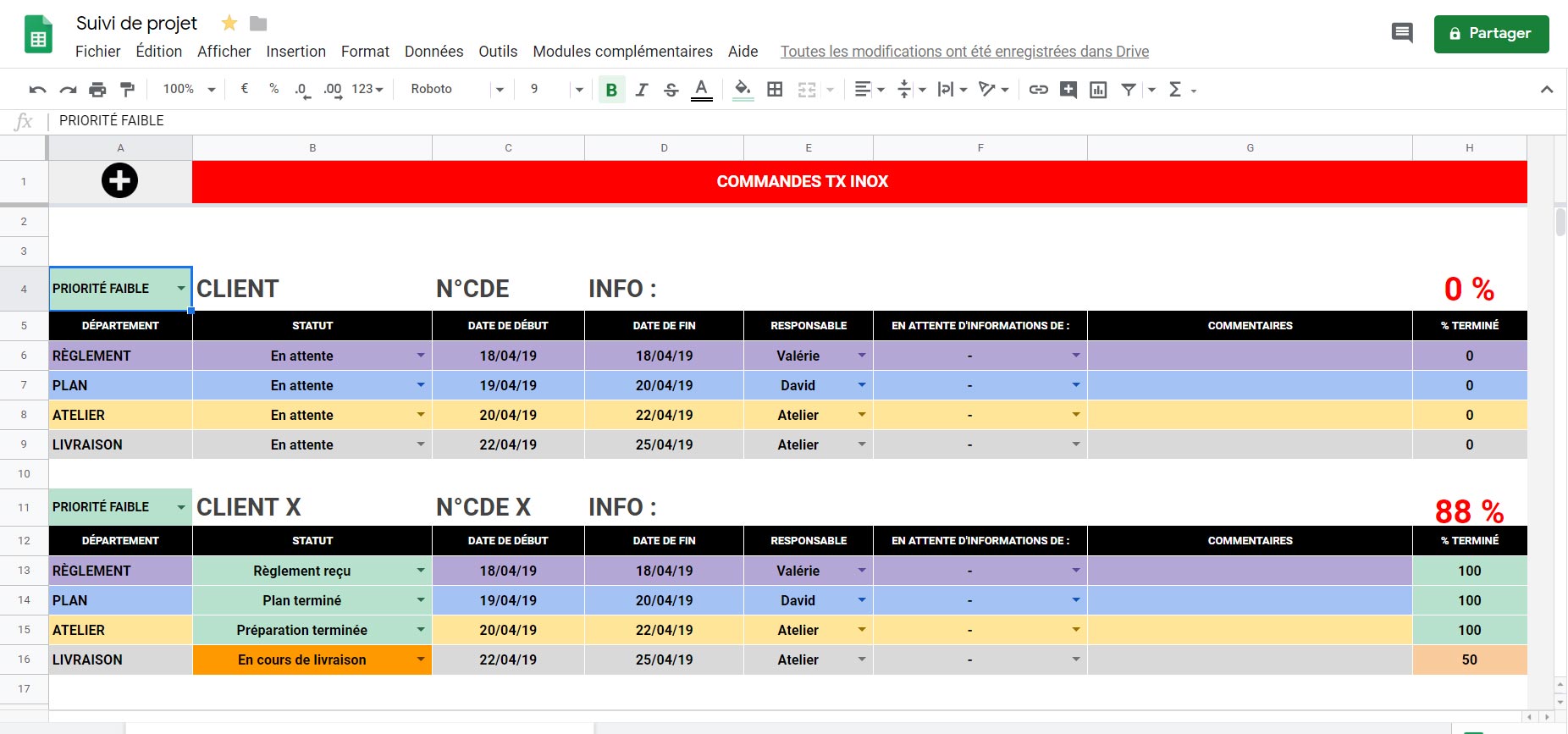1568x734 pixels.
Task: Open the functions sigma menu
Action: pyautogui.click(x=1181, y=89)
